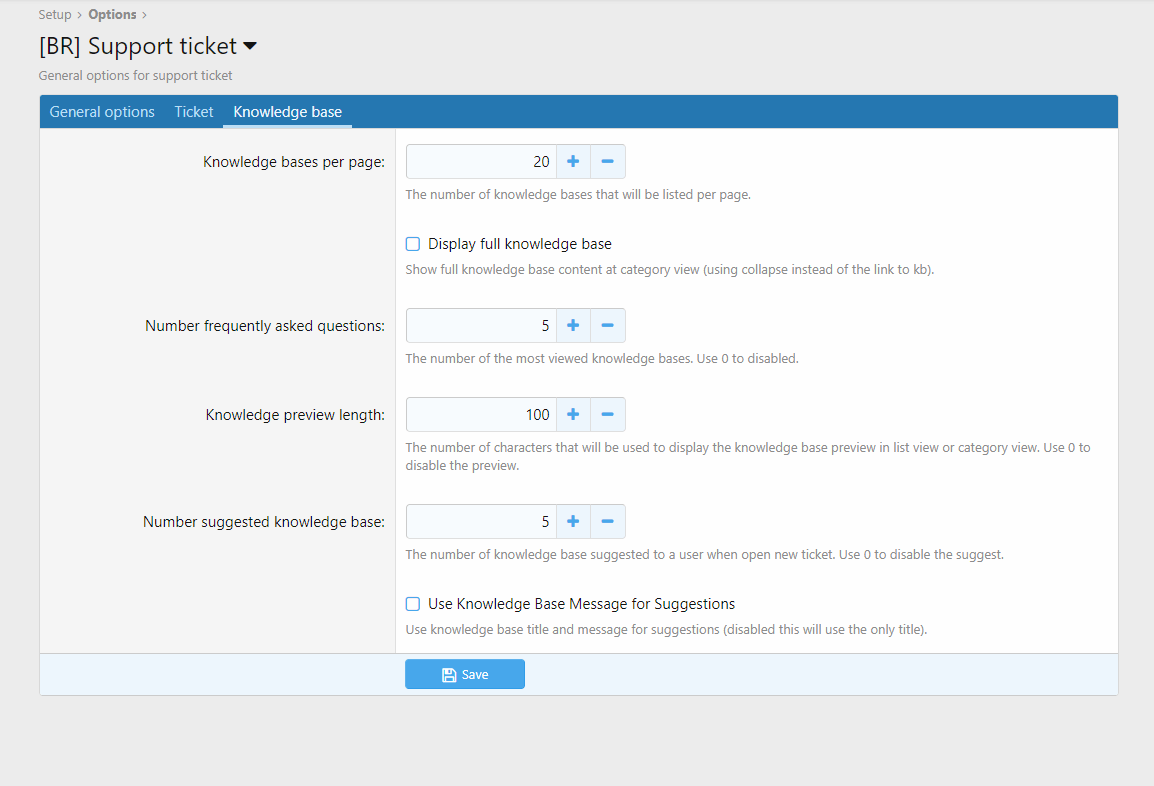Select the Number suggested knowledge base input
The image size is (1154, 786).
481,522
